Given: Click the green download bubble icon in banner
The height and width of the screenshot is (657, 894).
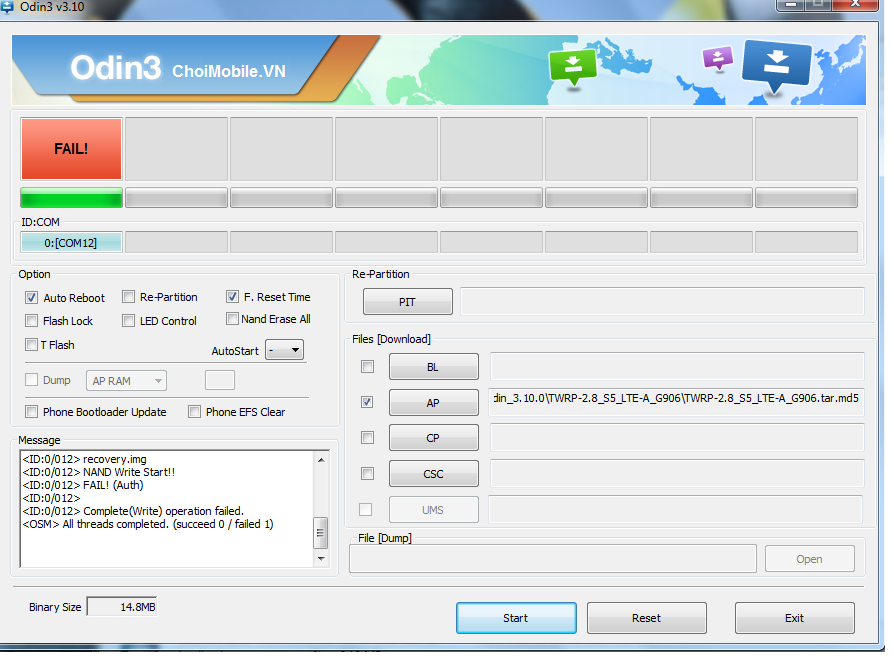Looking at the screenshot, I should point(572,68).
